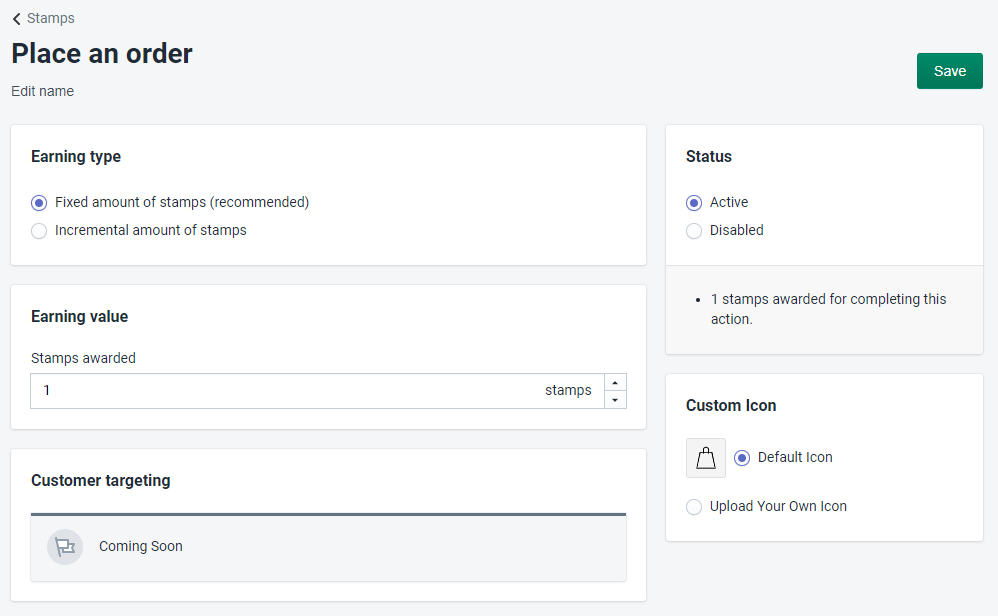
Task: Select Fixed amount of stamps option
Action: pos(39,203)
